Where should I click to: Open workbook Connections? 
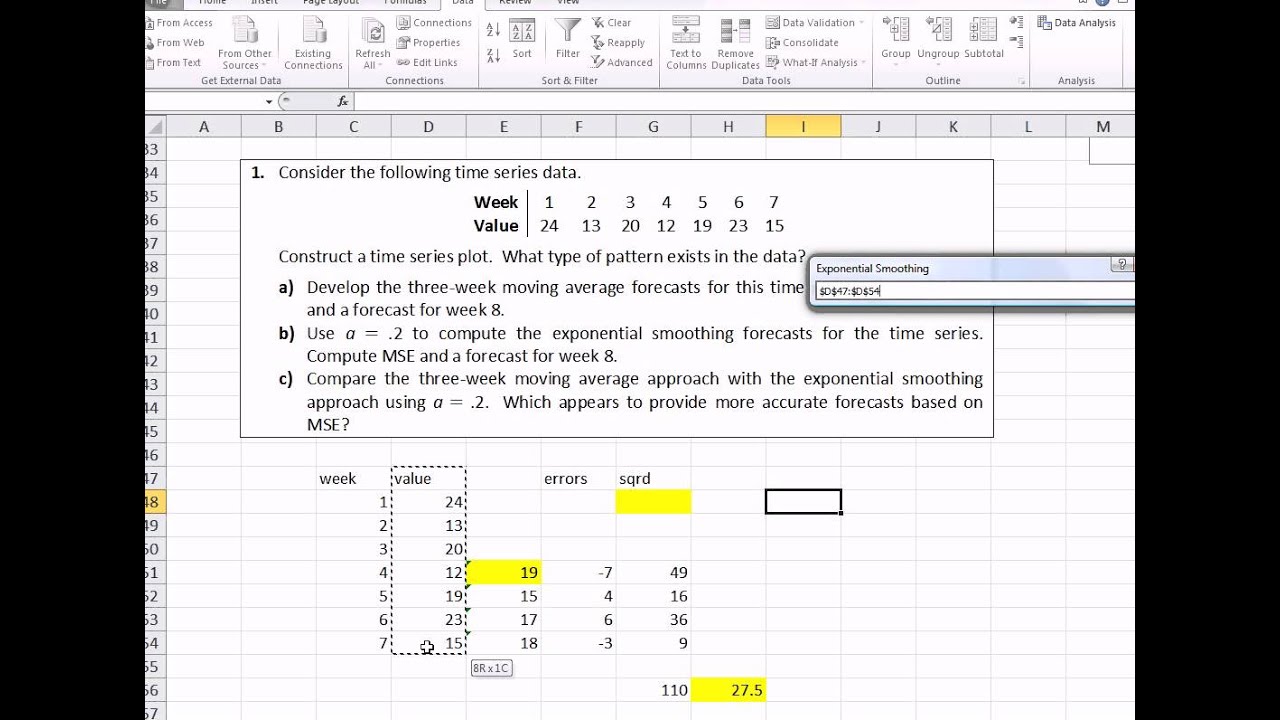(x=434, y=23)
